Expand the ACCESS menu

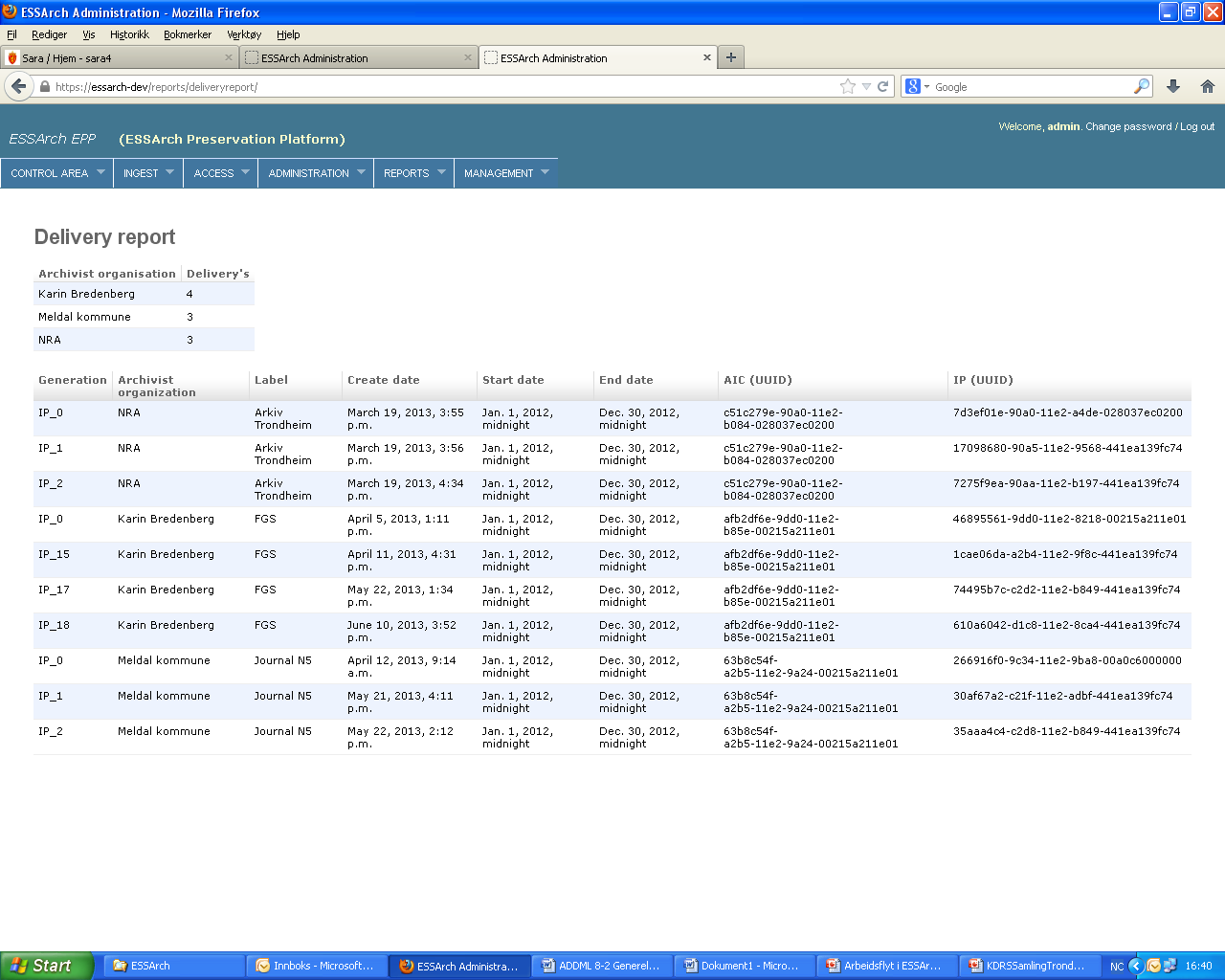(x=221, y=173)
